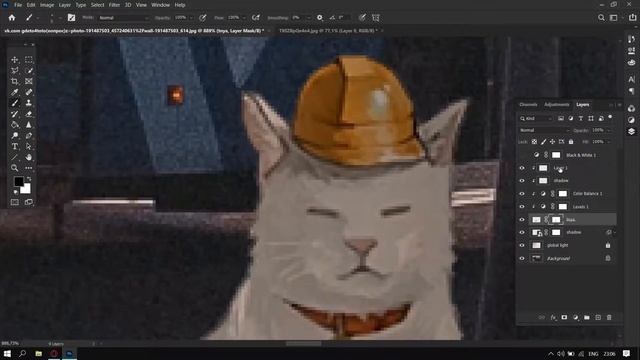The height and width of the screenshot is (360, 640).
Task: Select the Sharpen tool
Action: coord(29,124)
